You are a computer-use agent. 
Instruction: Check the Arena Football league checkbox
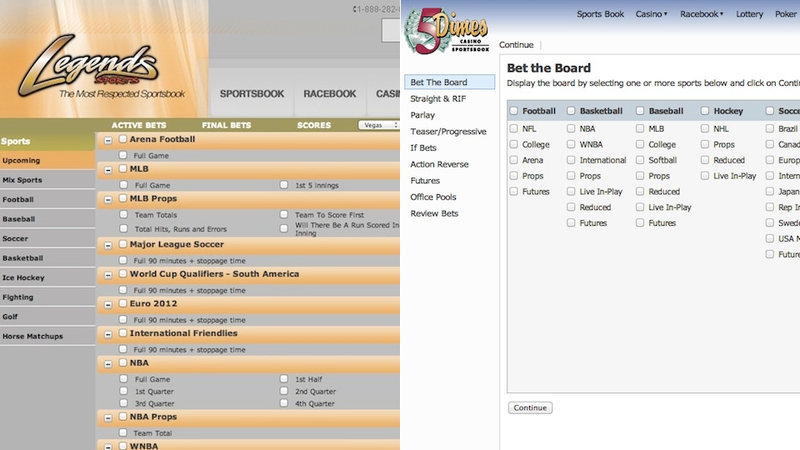[123, 139]
